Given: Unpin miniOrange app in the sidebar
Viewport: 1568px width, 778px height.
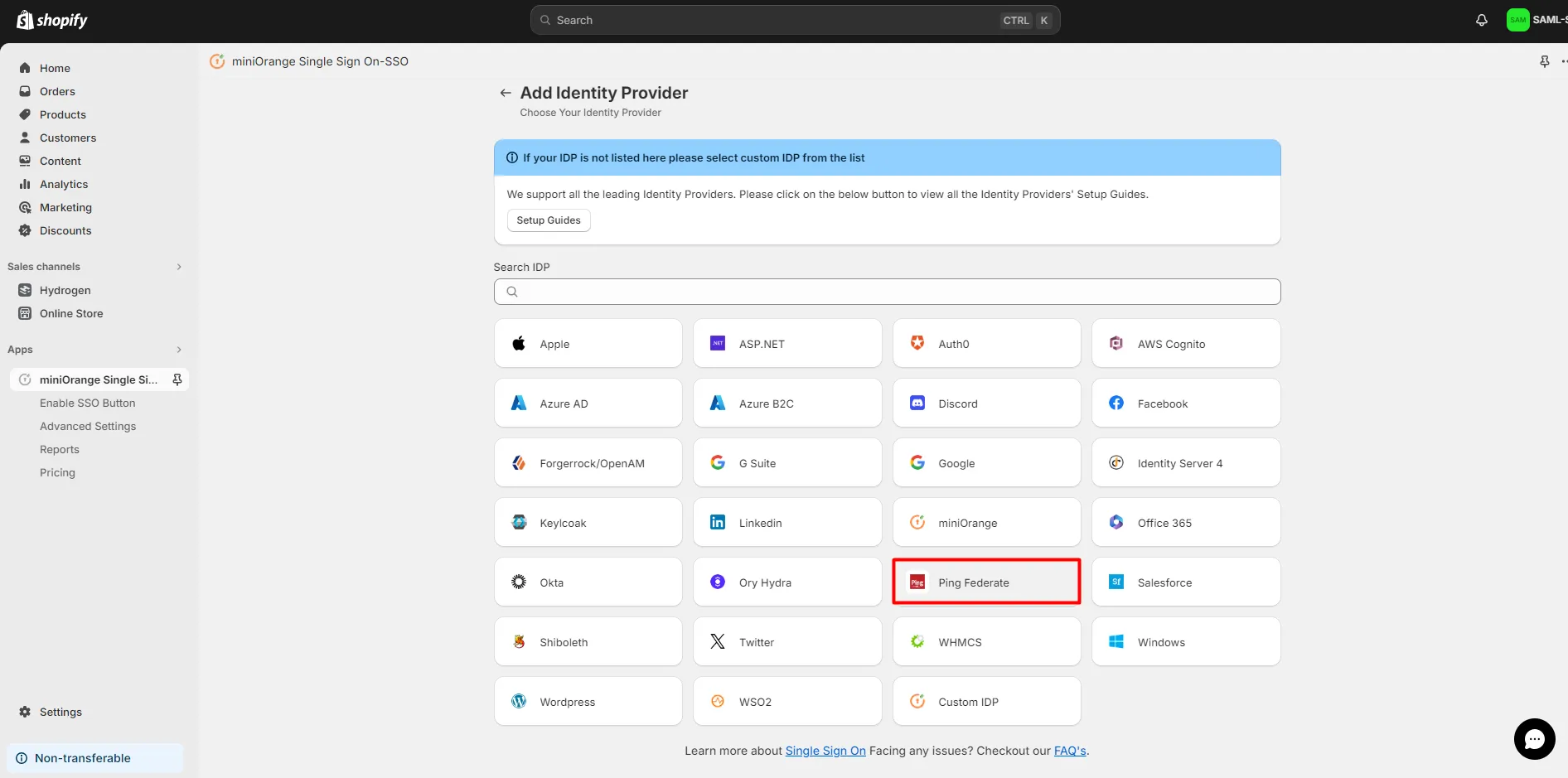Looking at the screenshot, I should [177, 379].
